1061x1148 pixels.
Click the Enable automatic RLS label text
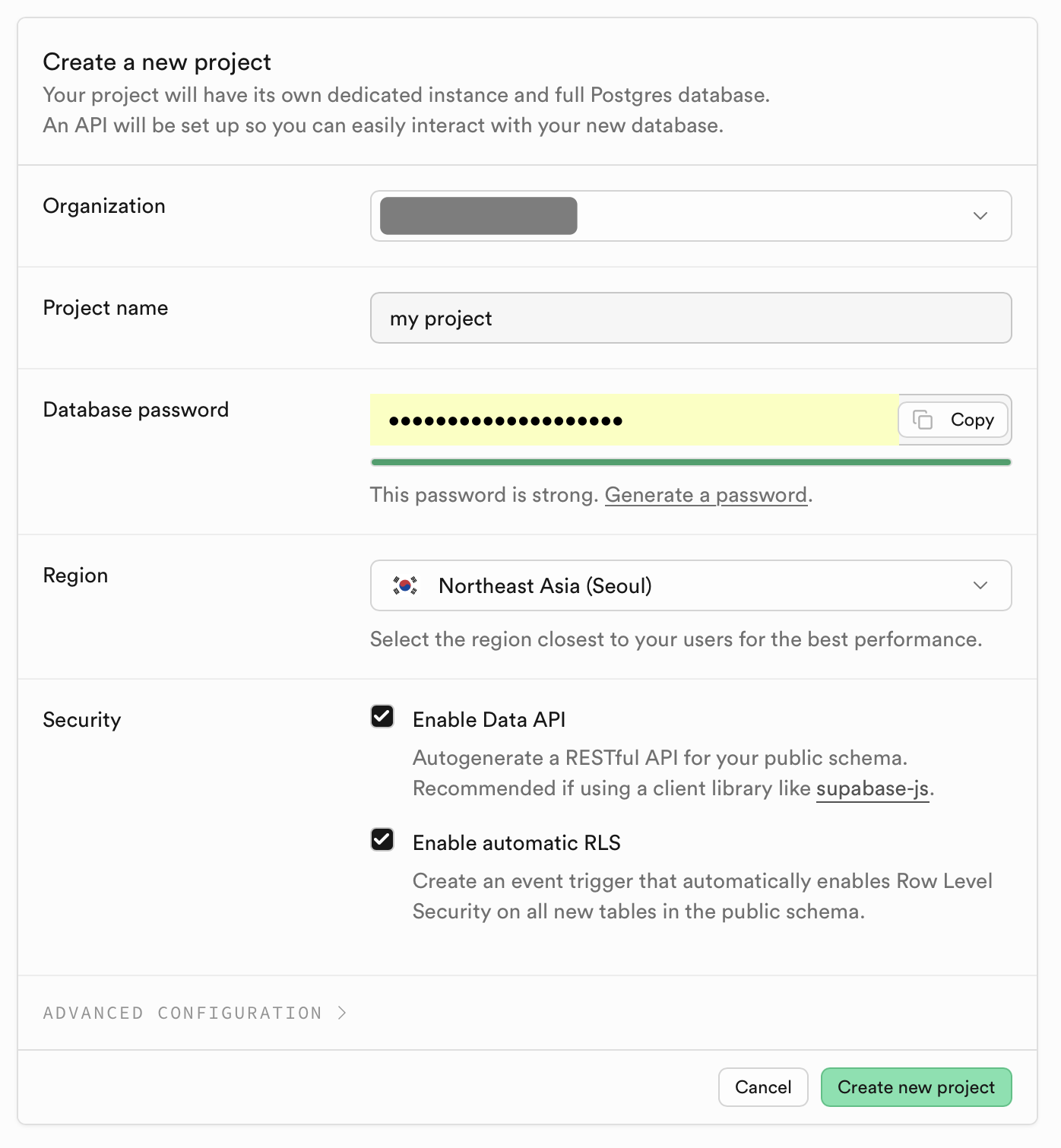pos(516,843)
